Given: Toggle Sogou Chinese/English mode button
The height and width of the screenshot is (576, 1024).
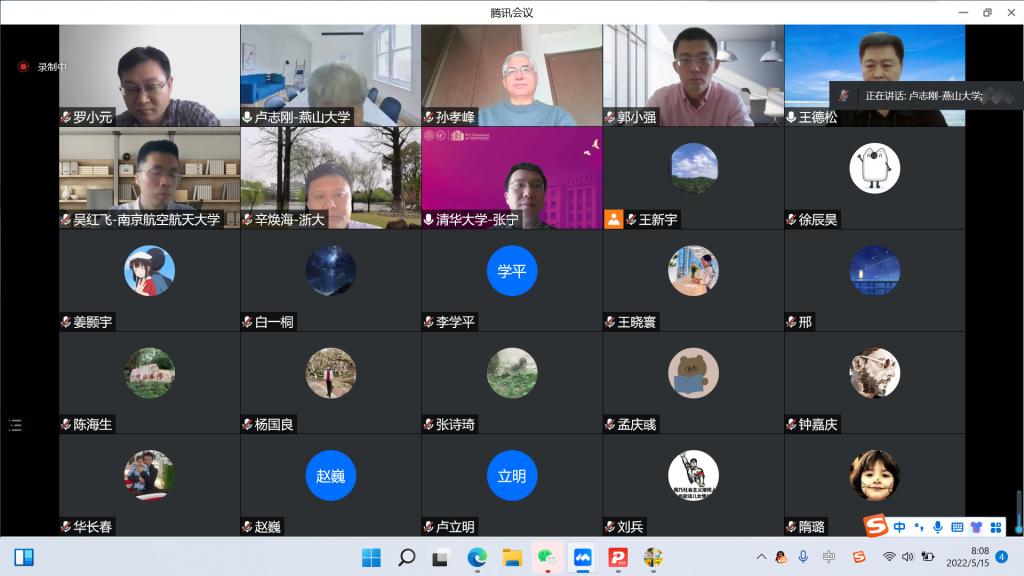Looking at the screenshot, I should tap(900, 526).
